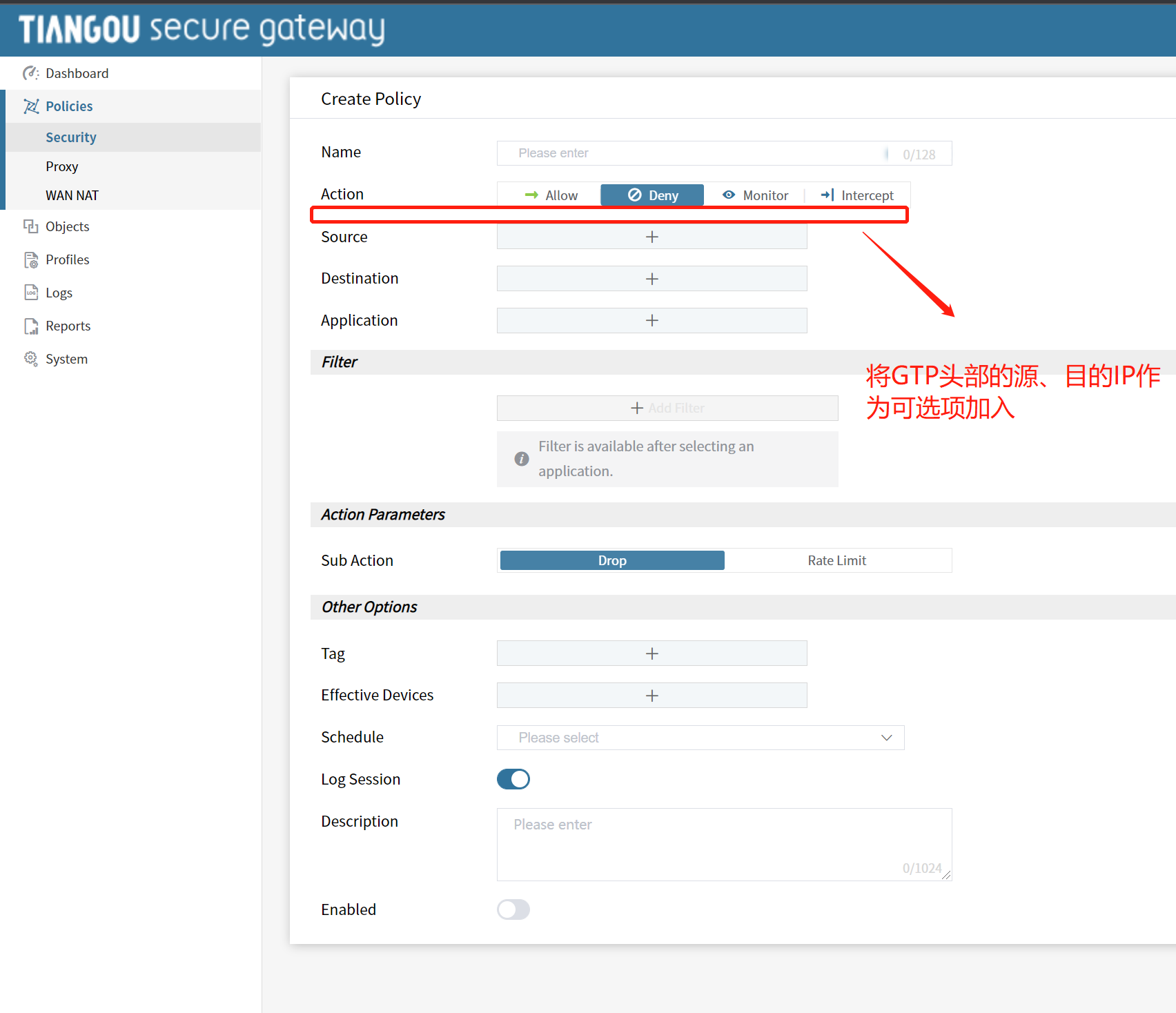1176x1013 pixels.
Task: Collapse the Policies menu section
Action: (69, 106)
